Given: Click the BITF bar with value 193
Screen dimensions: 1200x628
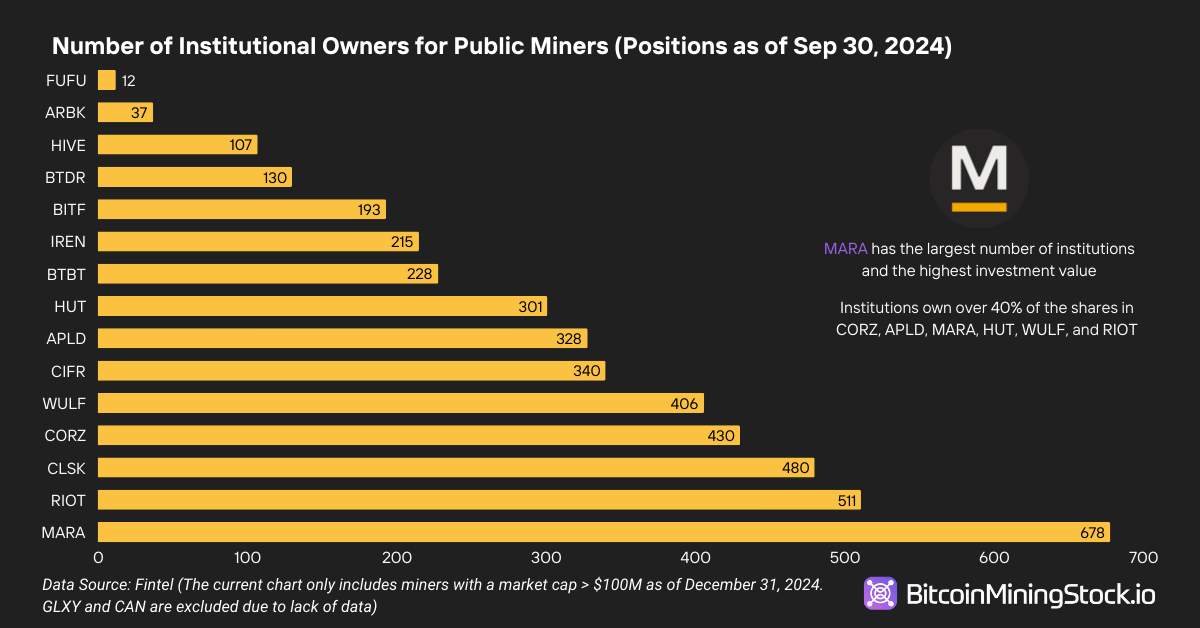Looking at the screenshot, I should click(241, 209).
